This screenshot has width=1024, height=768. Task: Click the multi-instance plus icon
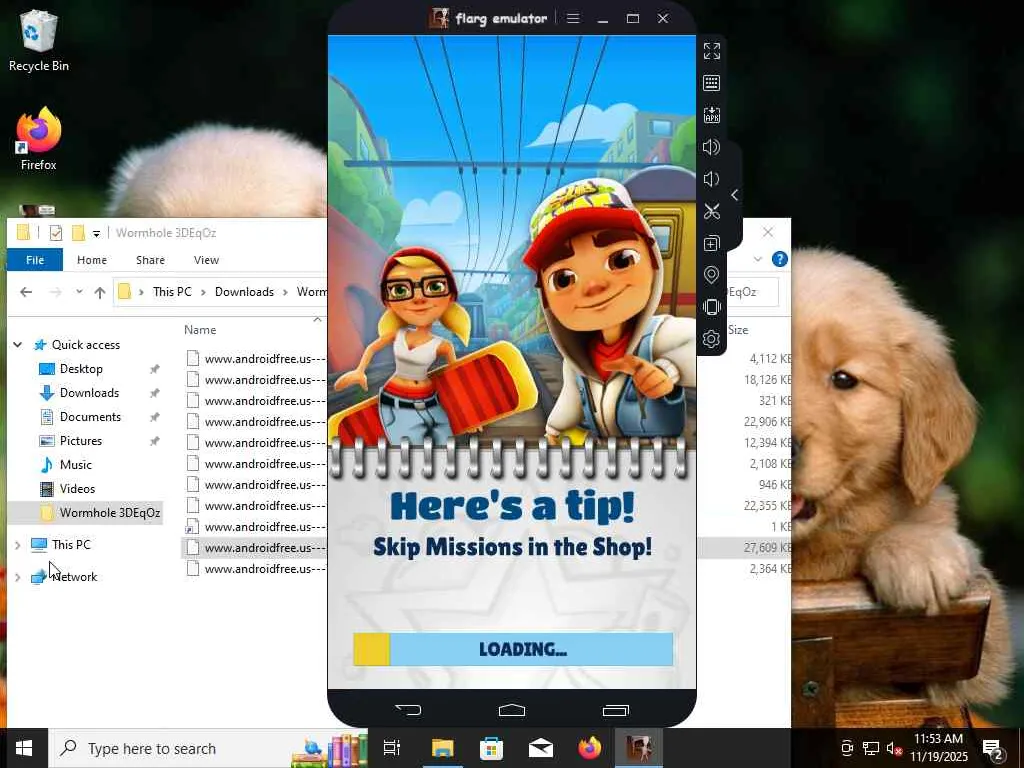711,243
